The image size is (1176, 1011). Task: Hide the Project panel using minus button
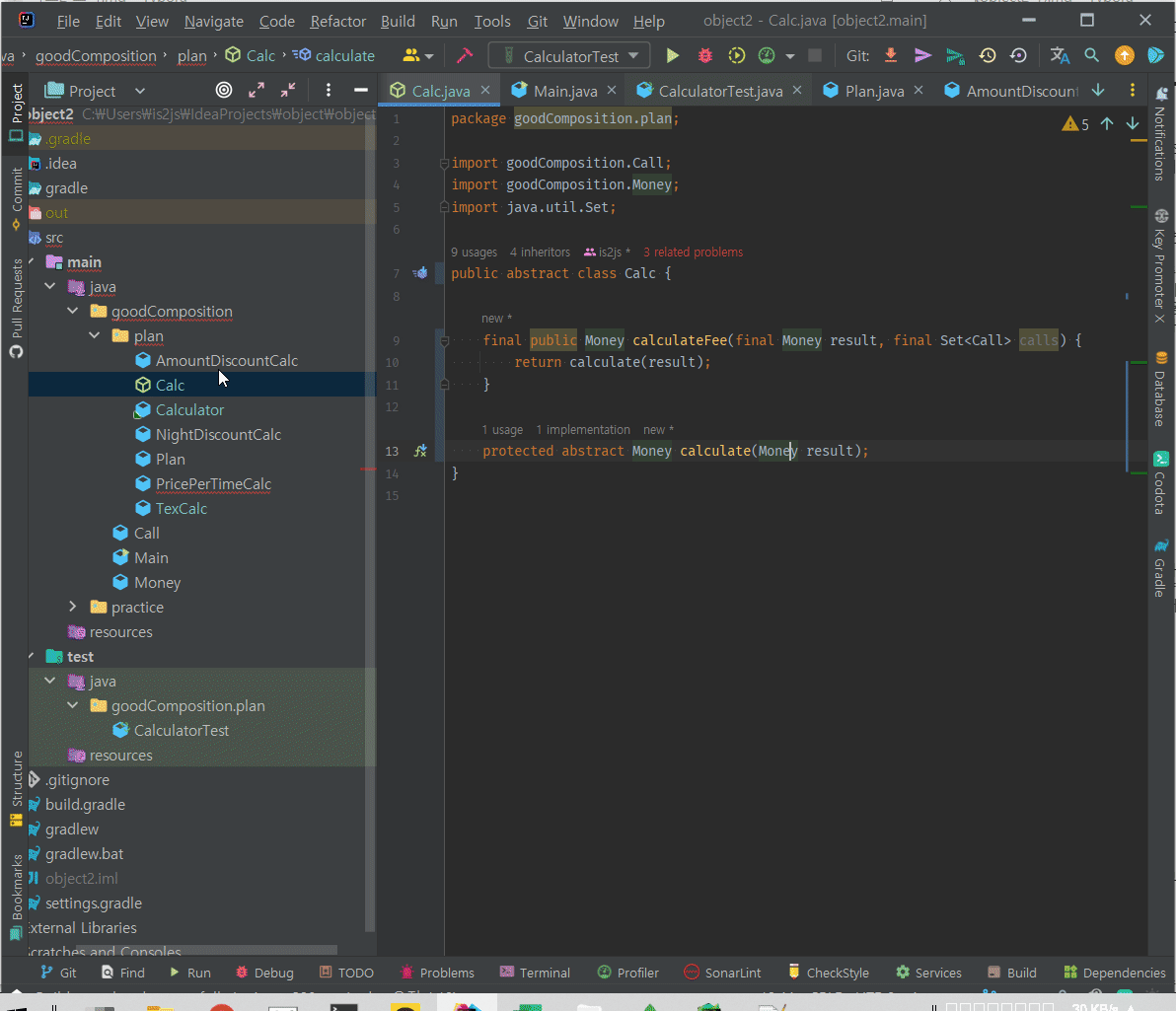(360, 91)
